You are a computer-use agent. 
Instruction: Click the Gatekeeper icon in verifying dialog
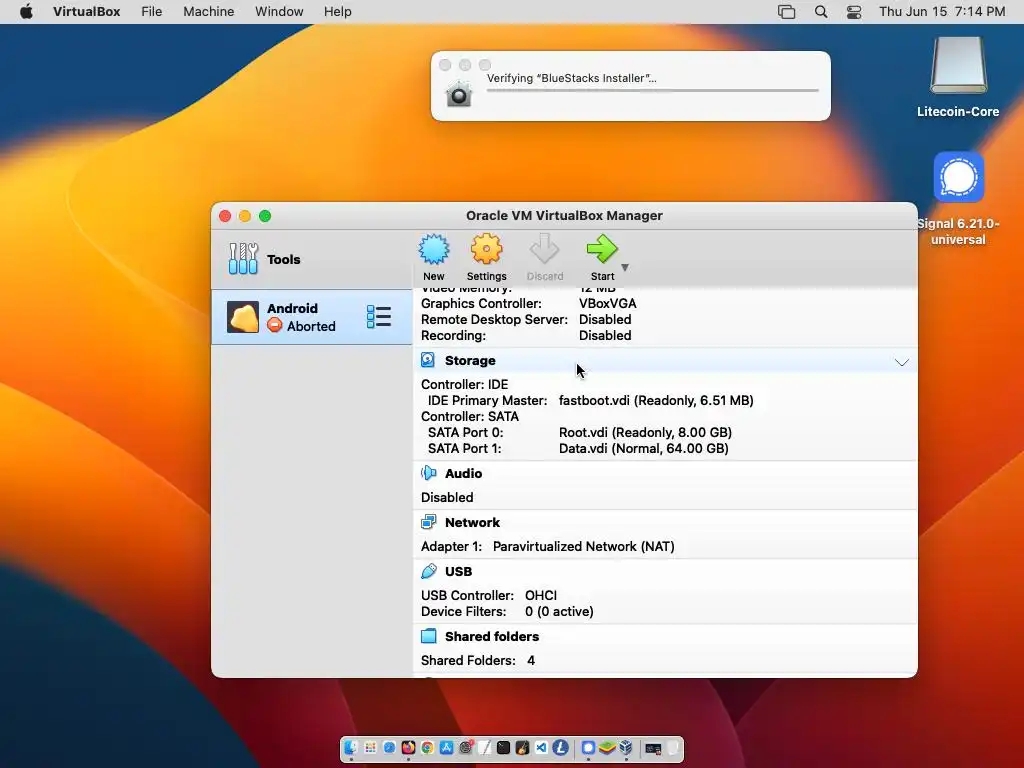[458, 94]
